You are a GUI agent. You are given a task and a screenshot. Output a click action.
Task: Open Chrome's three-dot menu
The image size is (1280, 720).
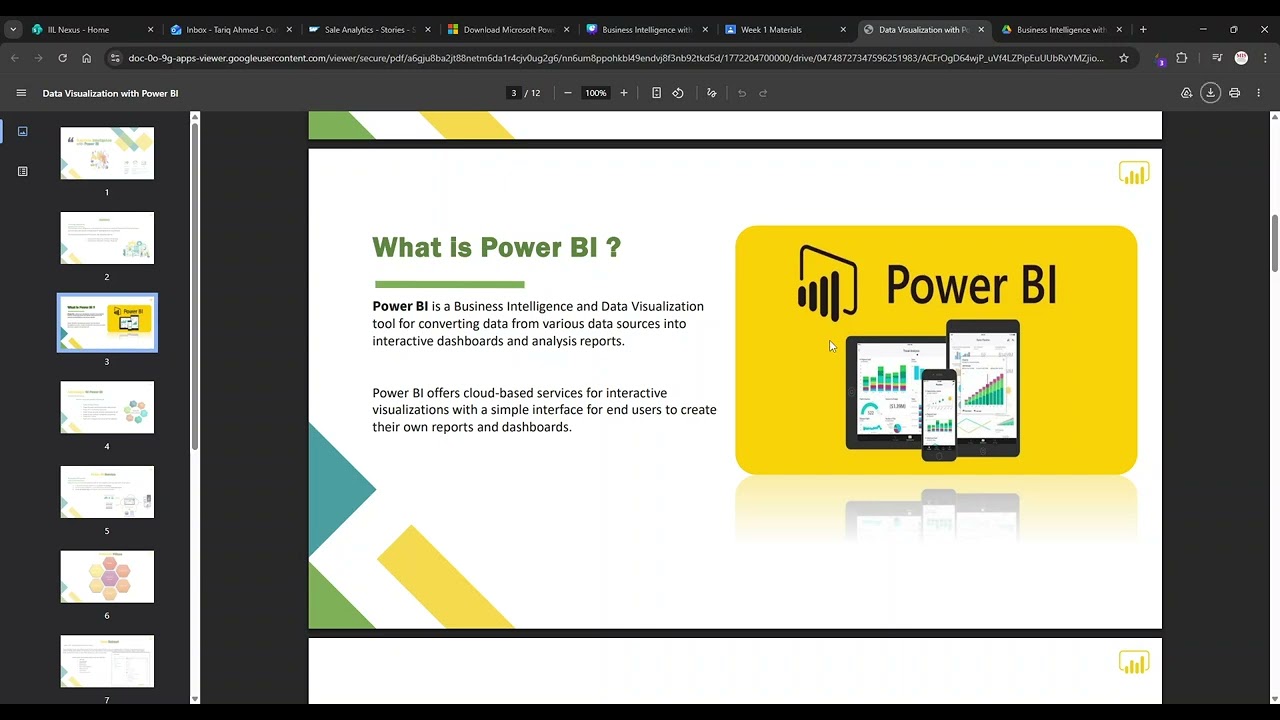[x=1264, y=58]
